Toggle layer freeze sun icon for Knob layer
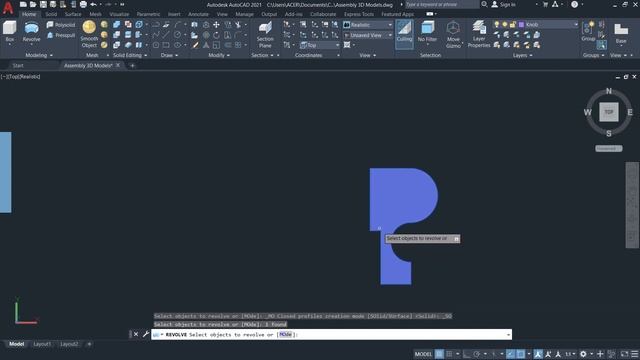This screenshot has width=640, height=360. (505, 24)
